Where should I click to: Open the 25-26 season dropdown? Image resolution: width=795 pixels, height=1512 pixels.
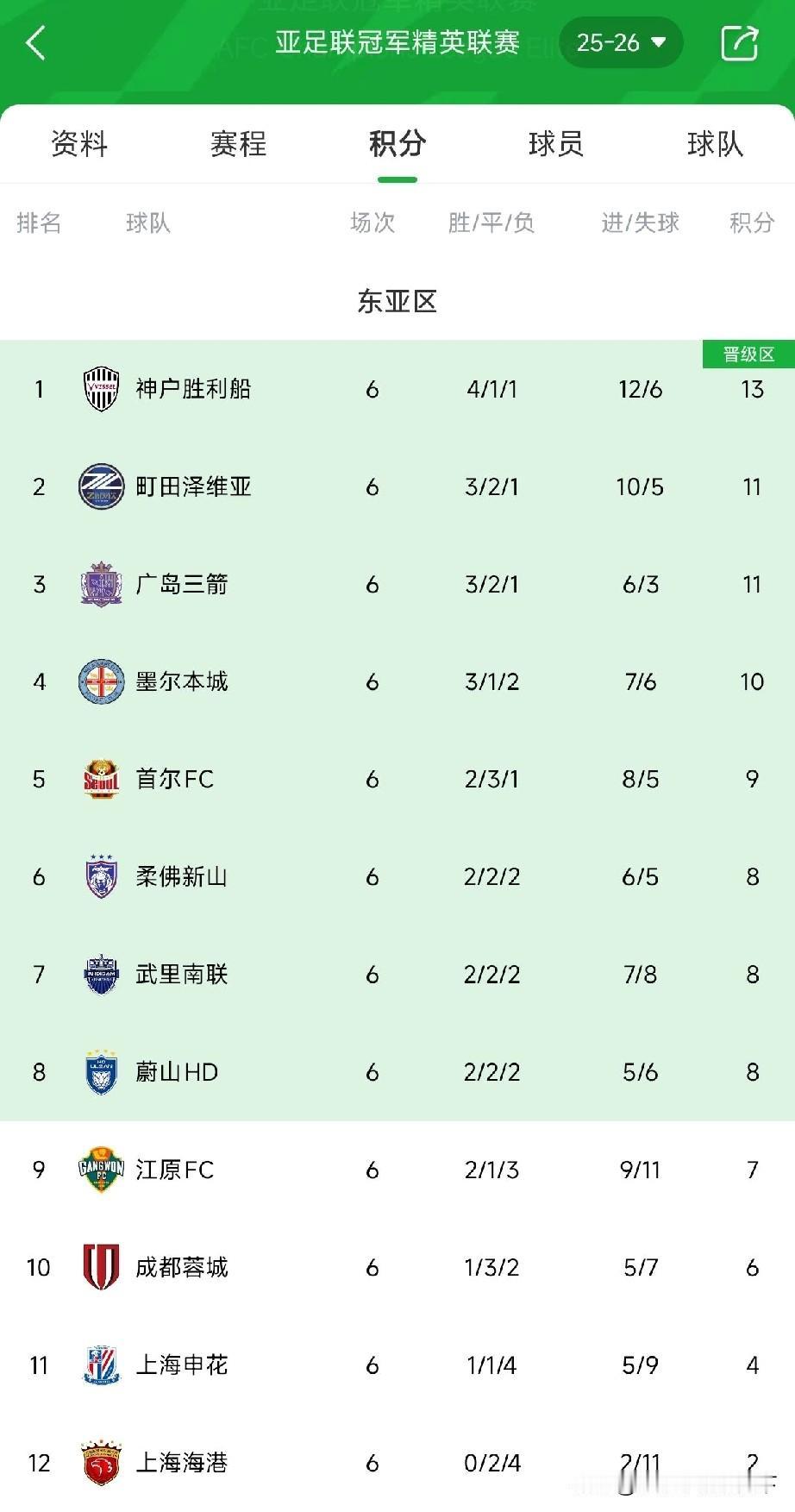click(x=621, y=43)
